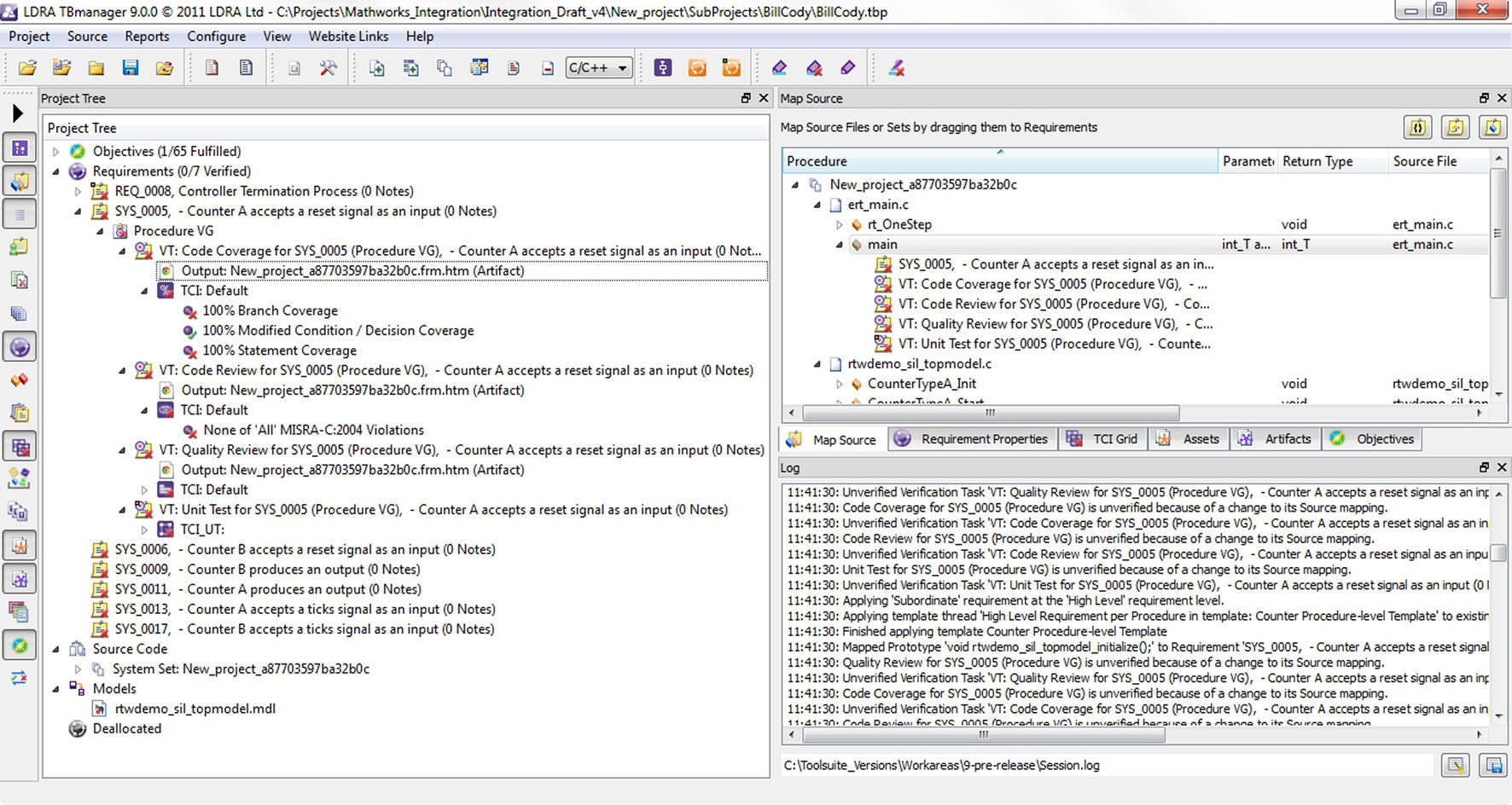
Task: Open the C/C++ language dropdown
Action: pyautogui.click(x=598, y=67)
